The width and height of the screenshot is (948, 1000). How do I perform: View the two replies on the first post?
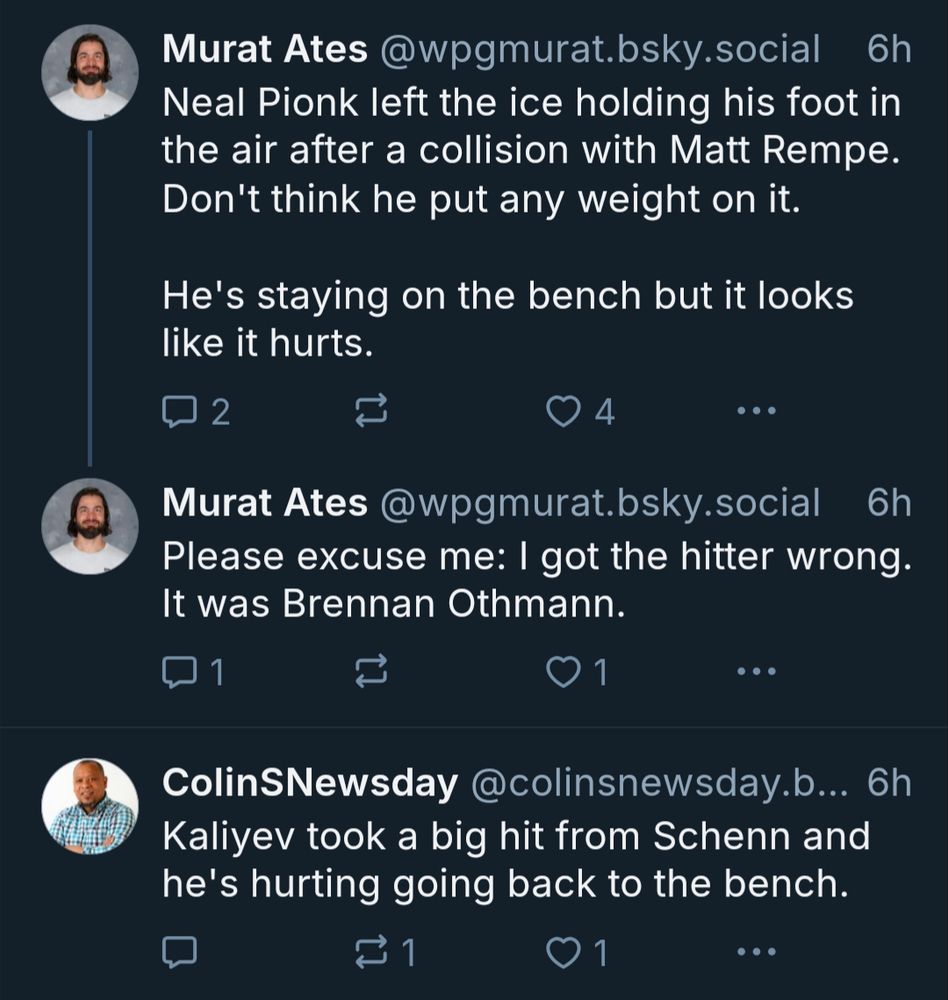point(205,407)
